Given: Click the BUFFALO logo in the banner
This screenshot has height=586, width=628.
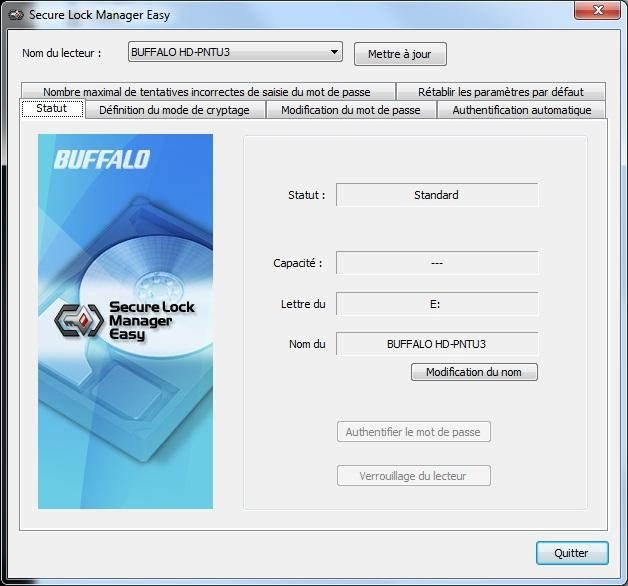Looking at the screenshot, I should click(102, 159).
